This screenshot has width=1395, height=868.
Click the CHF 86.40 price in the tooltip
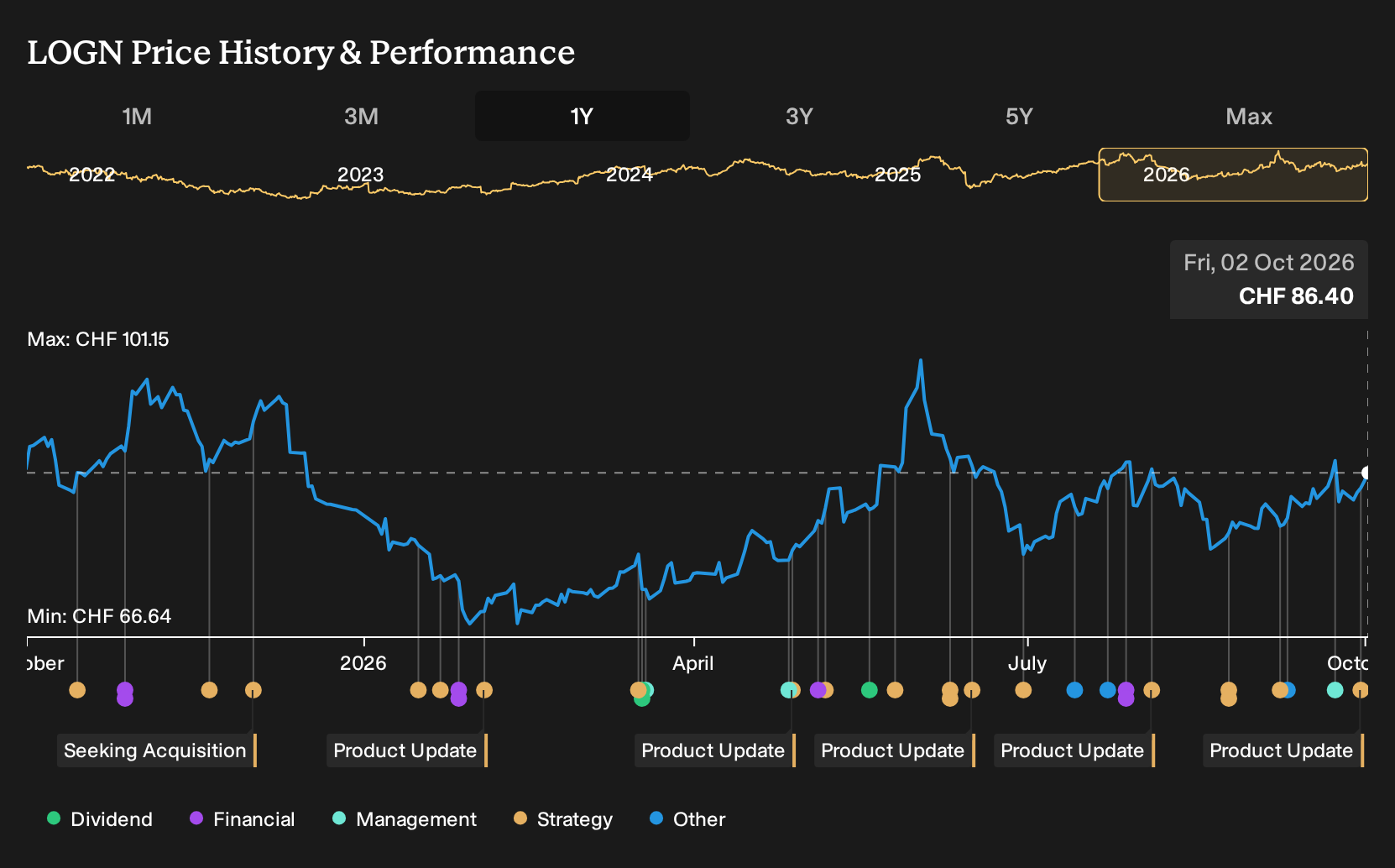coord(1296,296)
